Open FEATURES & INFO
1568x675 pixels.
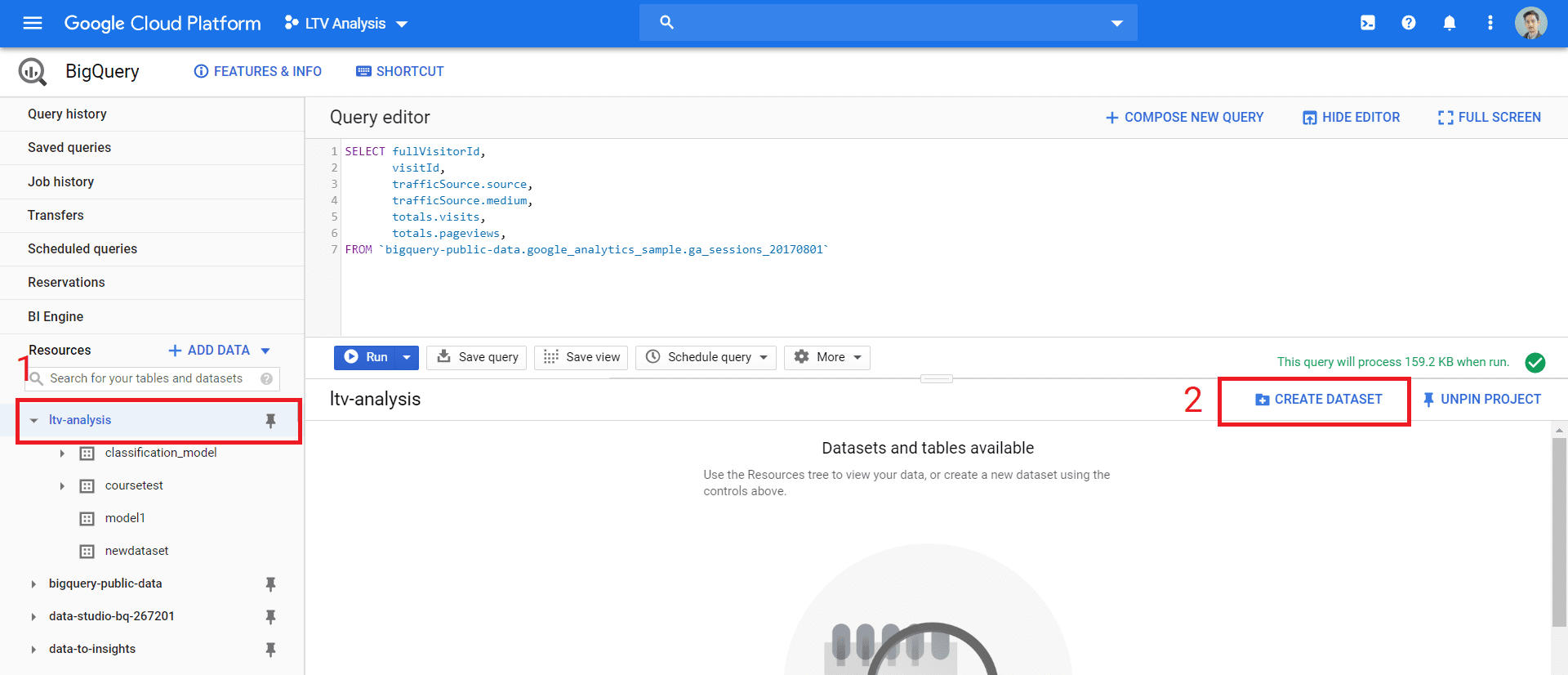(258, 72)
